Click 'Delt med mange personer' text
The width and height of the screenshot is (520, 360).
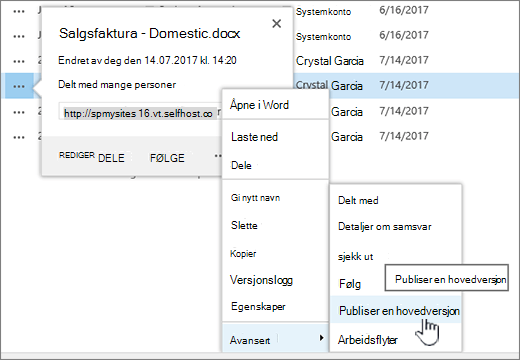tap(117, 85)
